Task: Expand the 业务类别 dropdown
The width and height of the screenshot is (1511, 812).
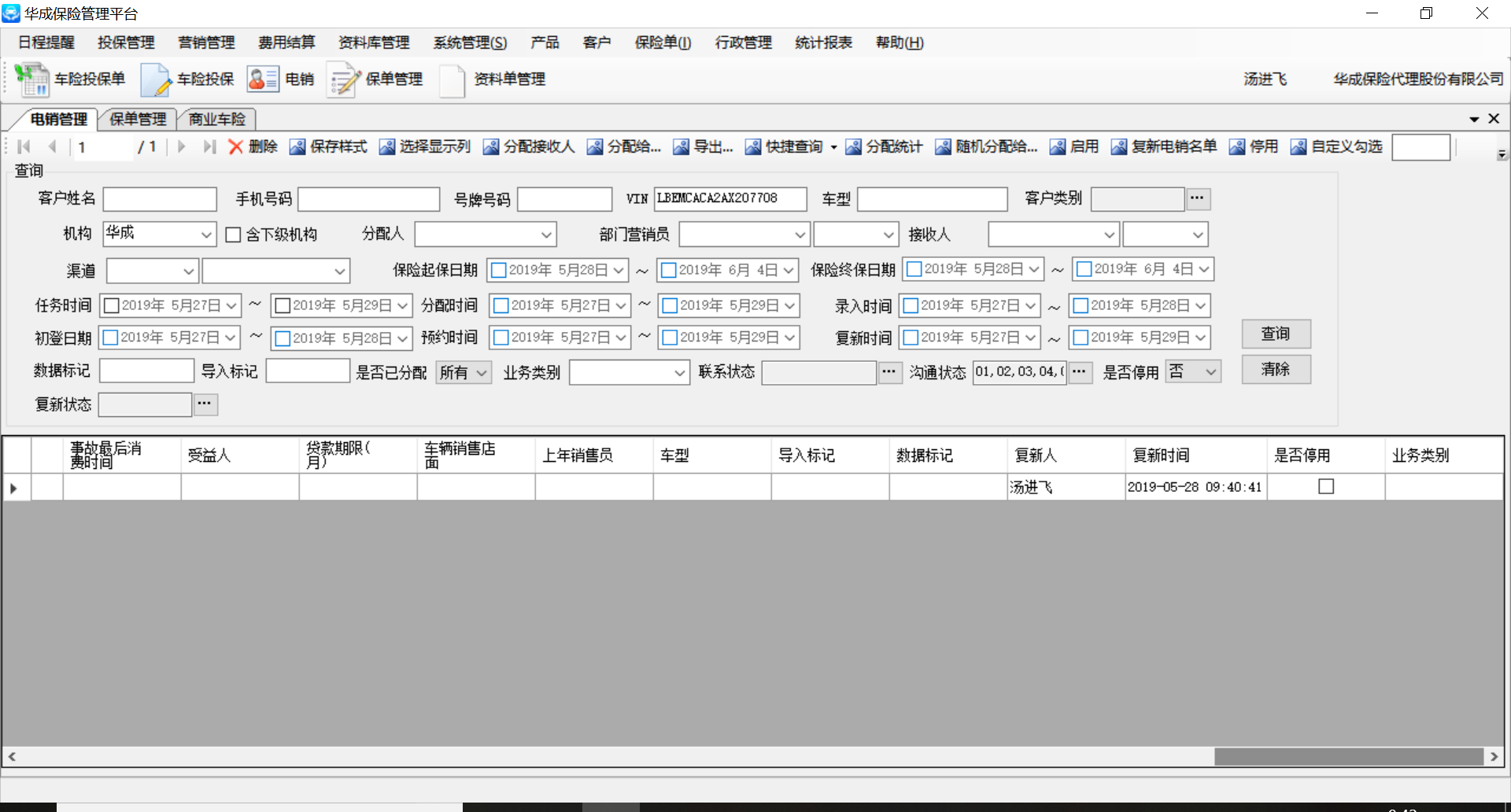Action: 680,372
